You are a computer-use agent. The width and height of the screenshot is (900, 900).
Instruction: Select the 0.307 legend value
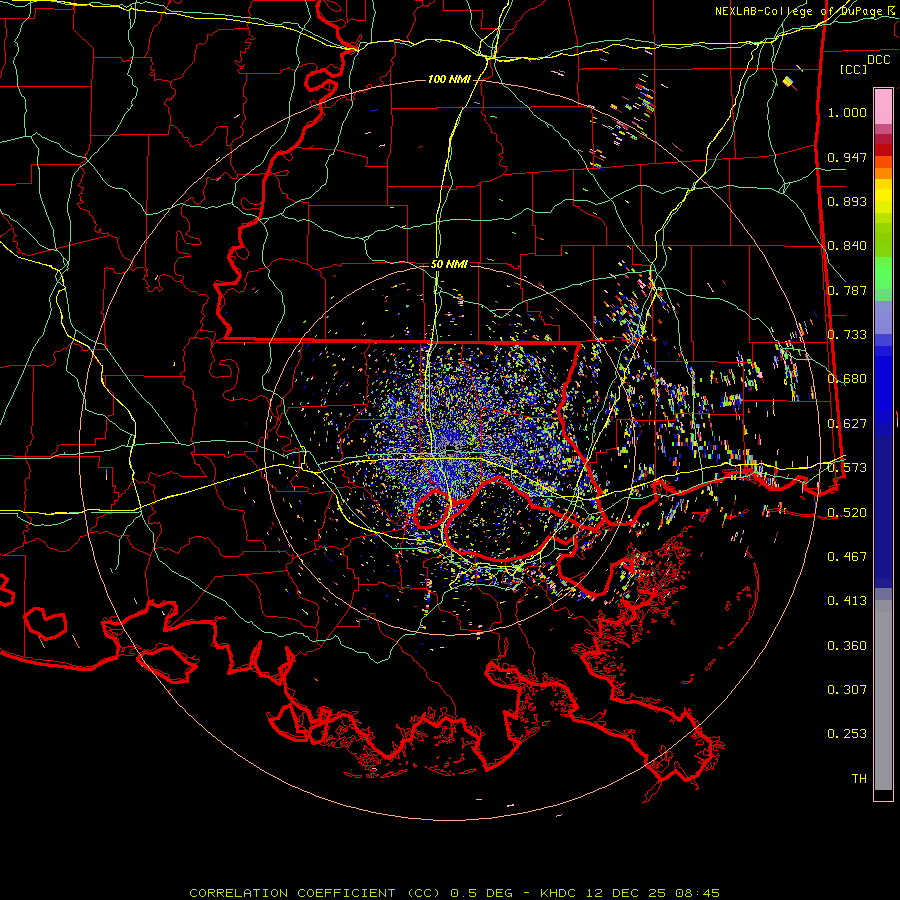tap(847, 690)
